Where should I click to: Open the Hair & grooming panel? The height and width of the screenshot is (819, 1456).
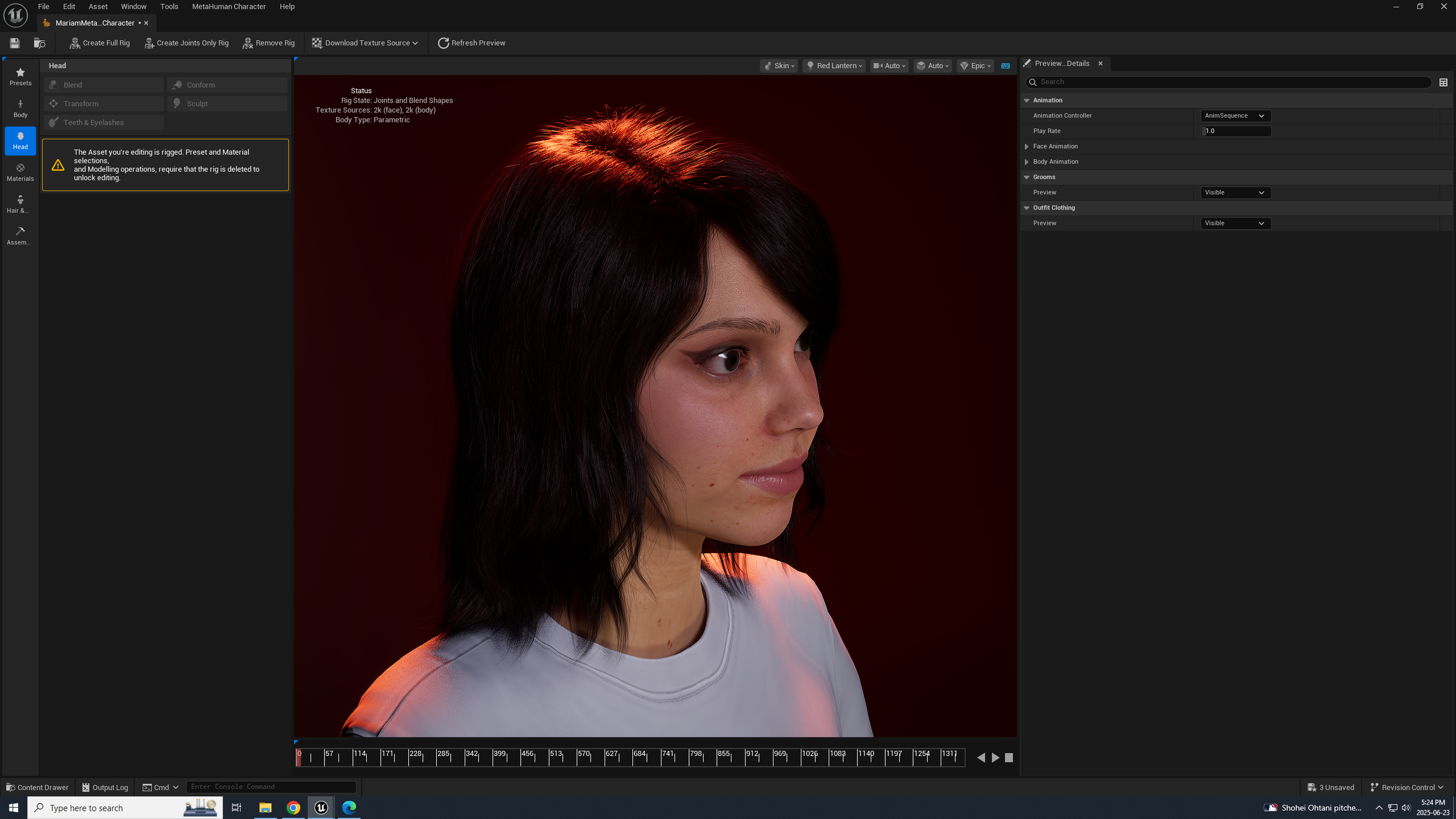pyautogui.click(x=20, y=204)
